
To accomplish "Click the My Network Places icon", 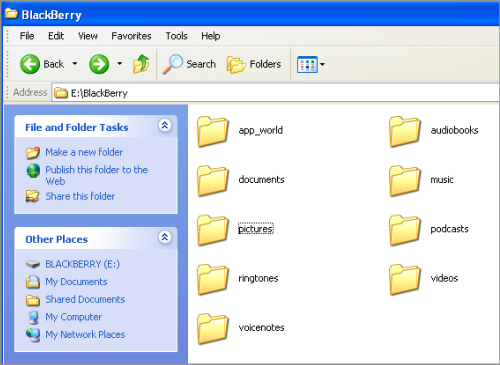I will click(33, 335).
